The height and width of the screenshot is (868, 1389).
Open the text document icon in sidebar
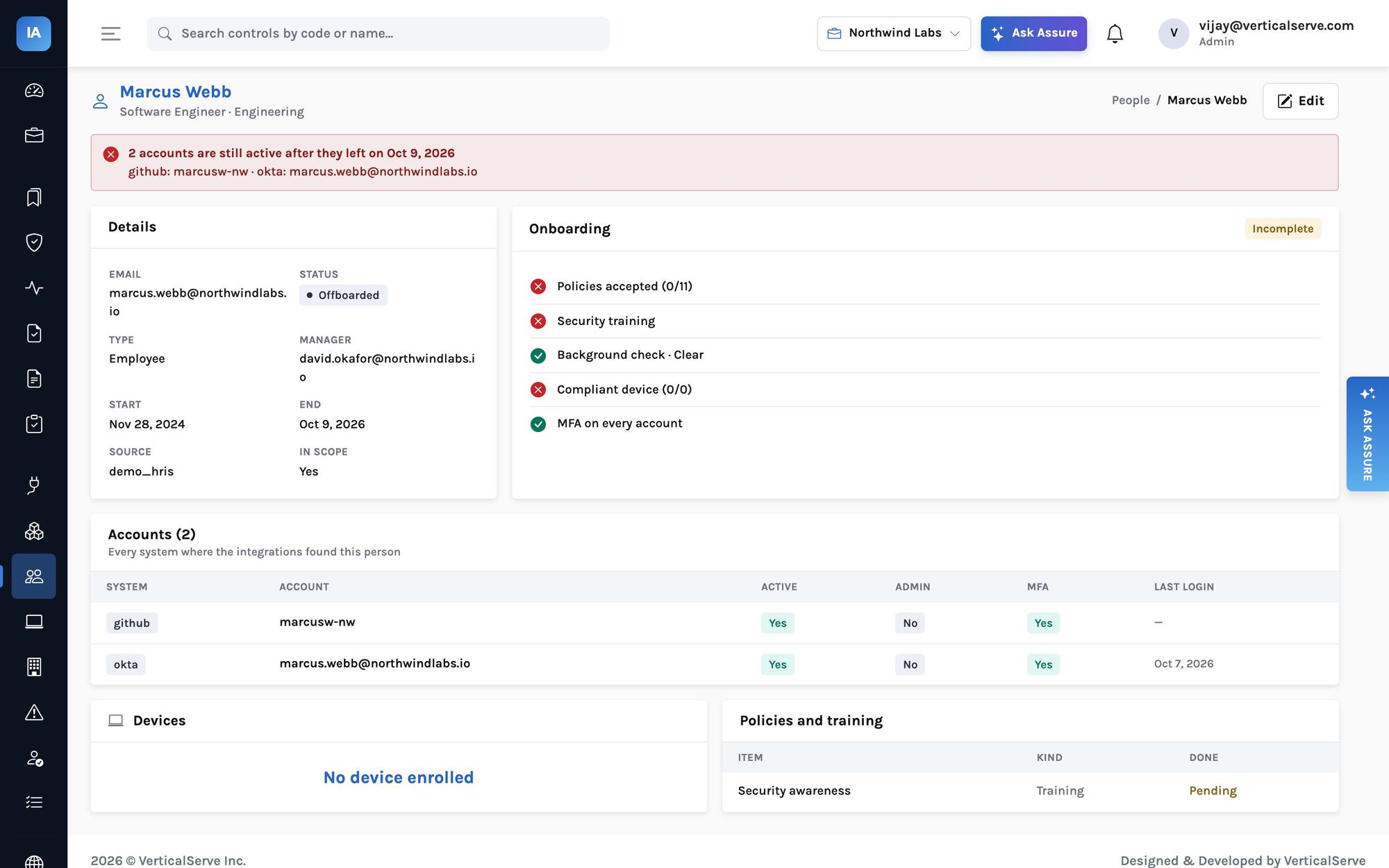tap(34, 378)
